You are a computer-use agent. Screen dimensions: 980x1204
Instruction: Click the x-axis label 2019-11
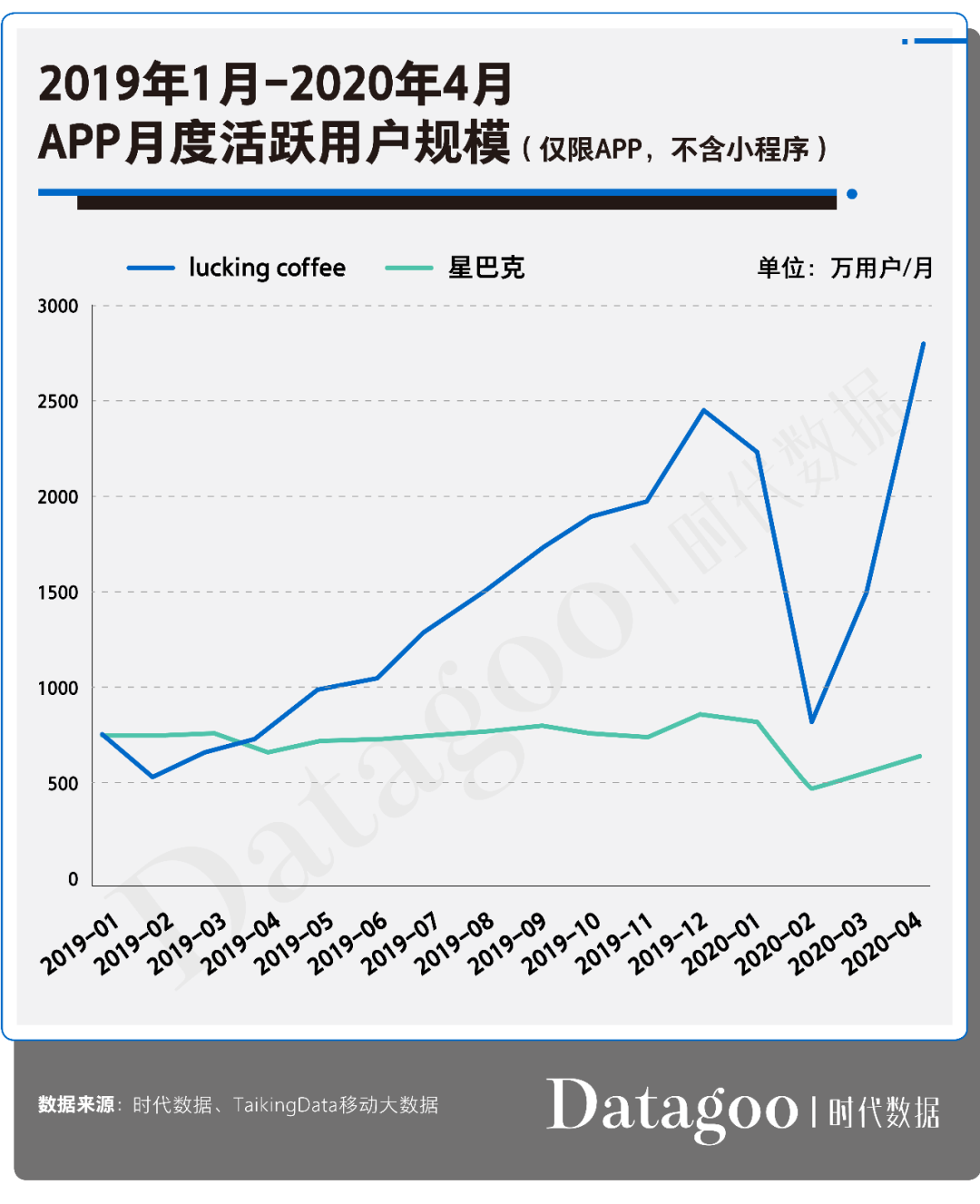click(x=614, y=945)
